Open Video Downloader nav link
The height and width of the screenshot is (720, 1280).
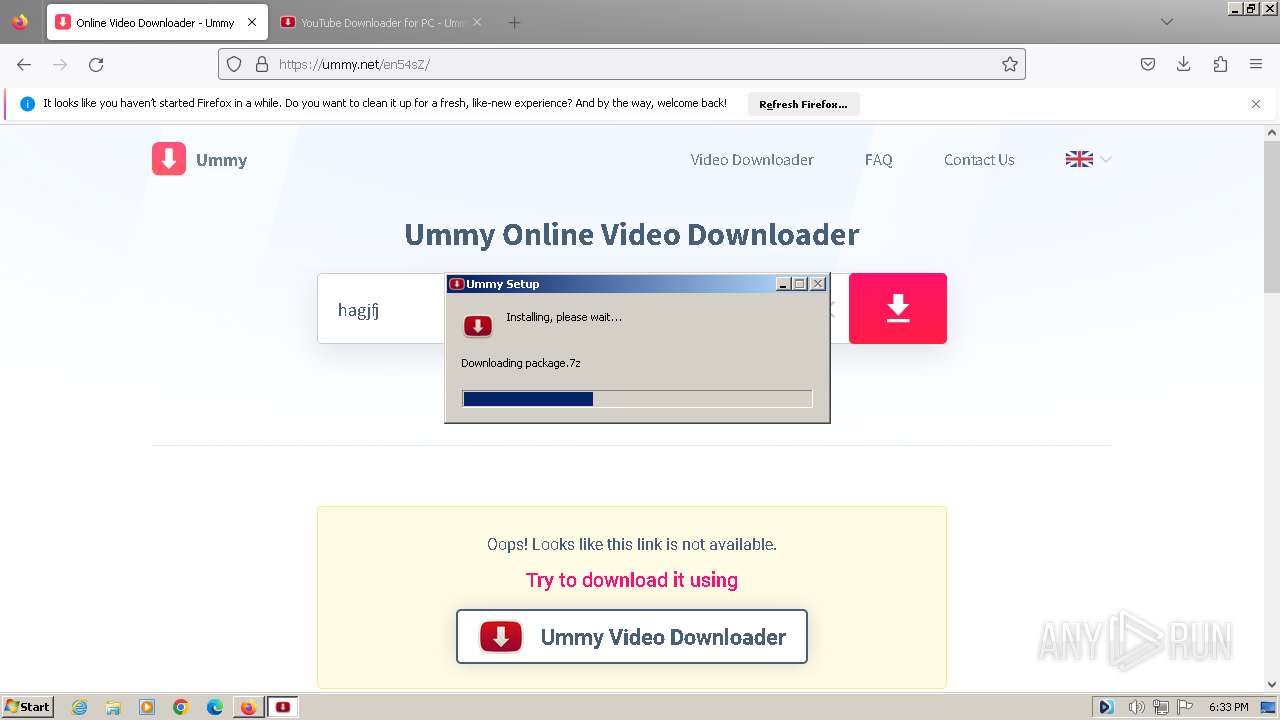(752, 160)
